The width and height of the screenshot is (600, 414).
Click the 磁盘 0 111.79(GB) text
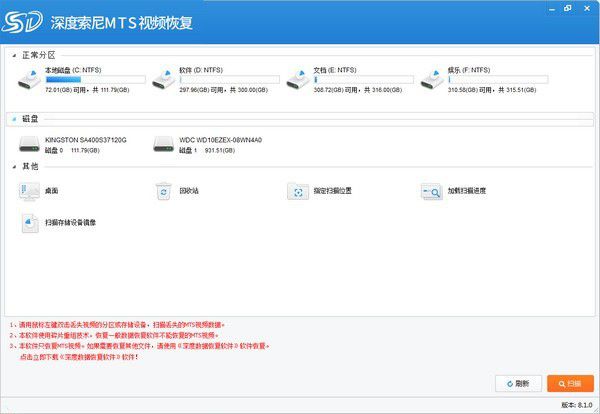72,150
